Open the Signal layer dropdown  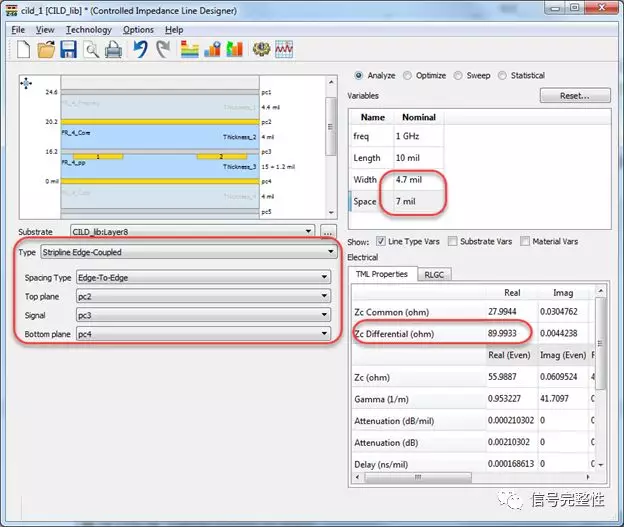203,315
